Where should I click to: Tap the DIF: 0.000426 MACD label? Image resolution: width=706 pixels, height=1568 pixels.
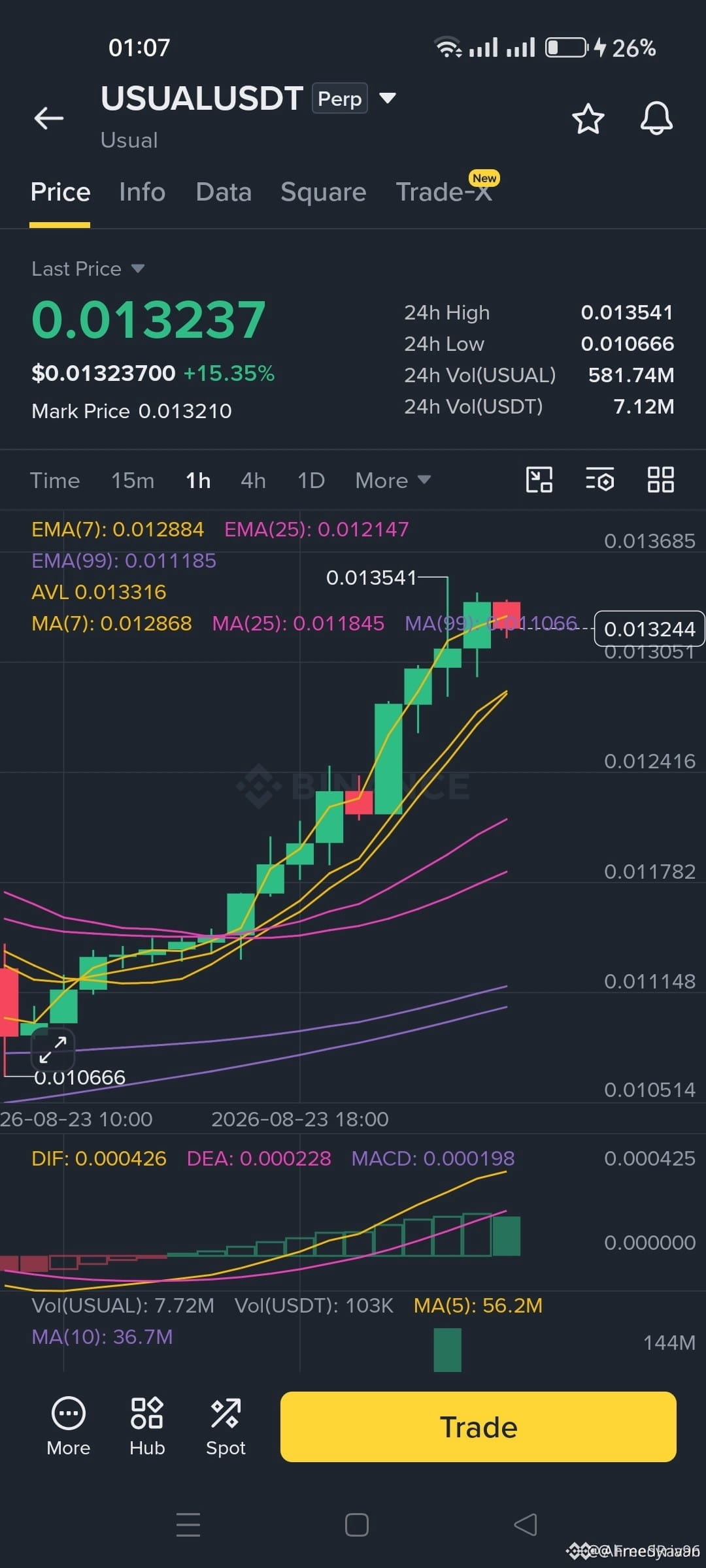(99, 1158)
